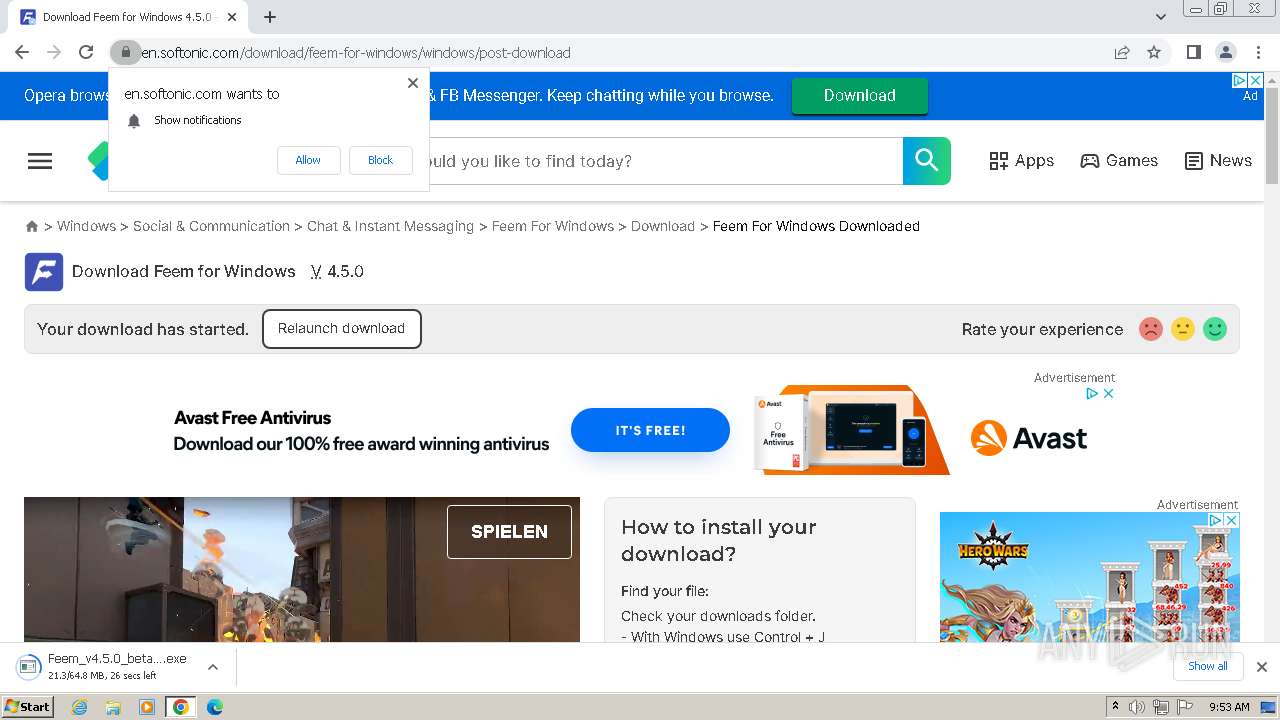Open the system tray volume icon
Screen dimensions: 1280x720
pos(1137,707)
